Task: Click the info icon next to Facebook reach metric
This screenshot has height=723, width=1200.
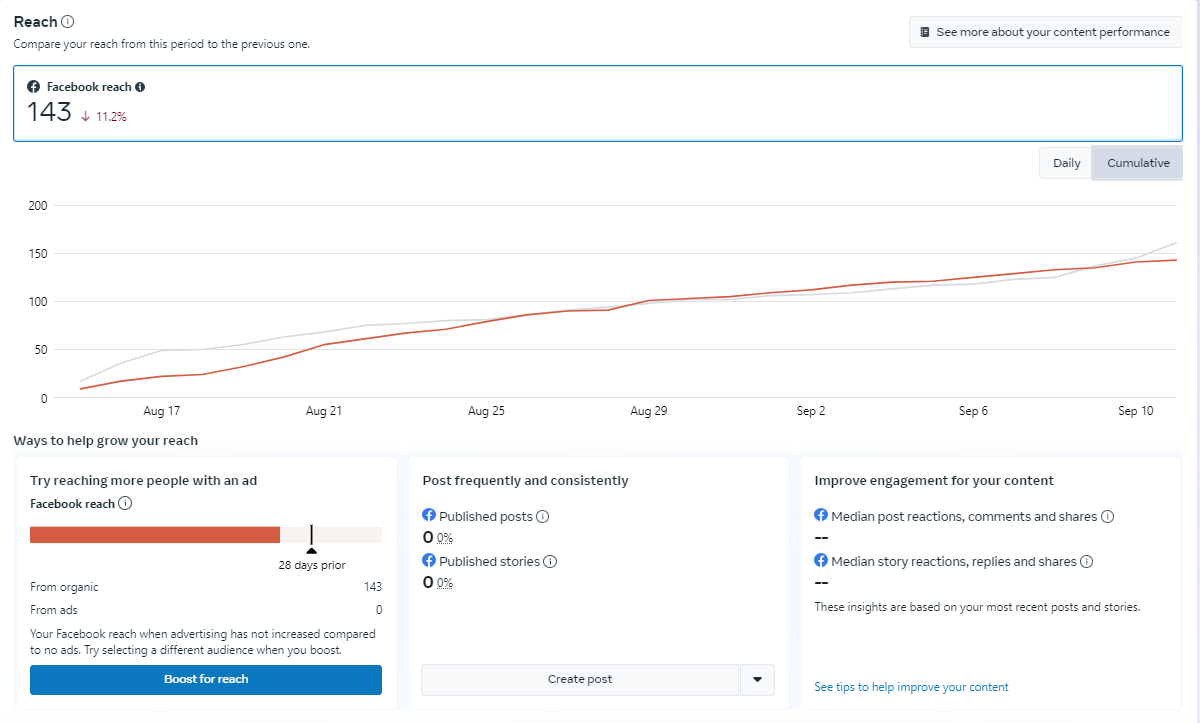Action: click(140, 87)
